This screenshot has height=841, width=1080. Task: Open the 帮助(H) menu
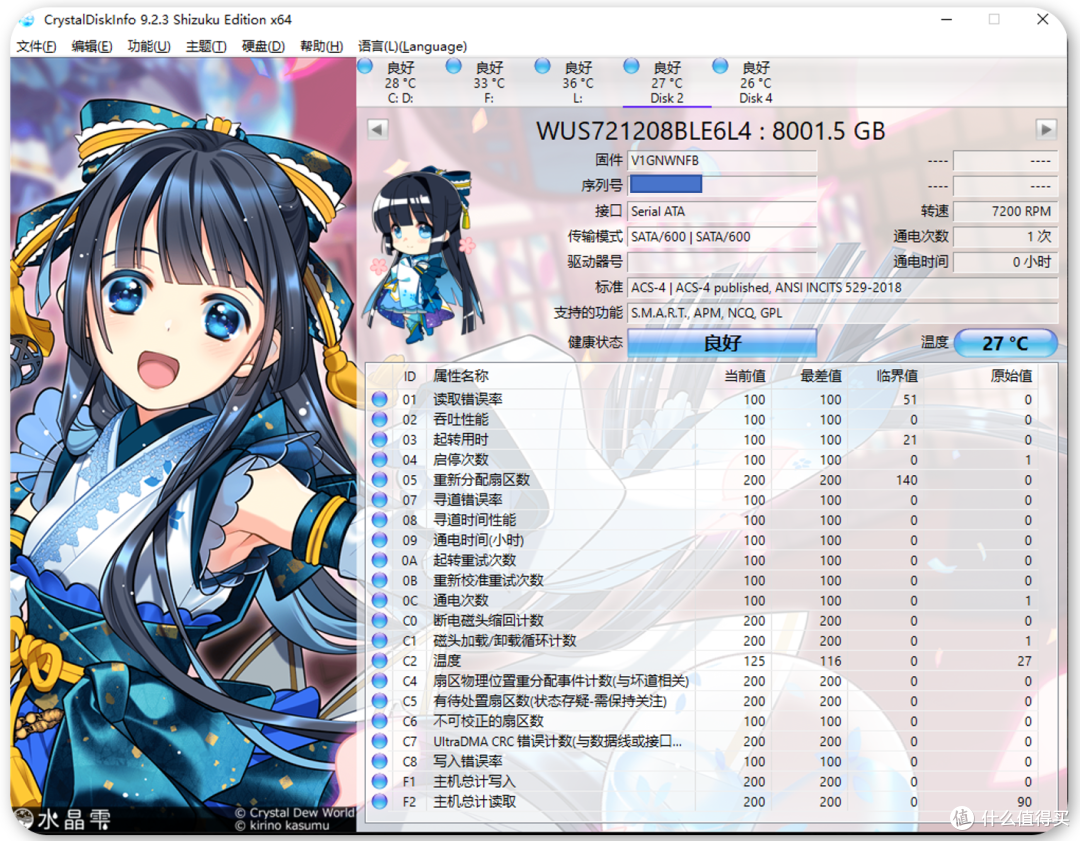(x=322, y=46)
